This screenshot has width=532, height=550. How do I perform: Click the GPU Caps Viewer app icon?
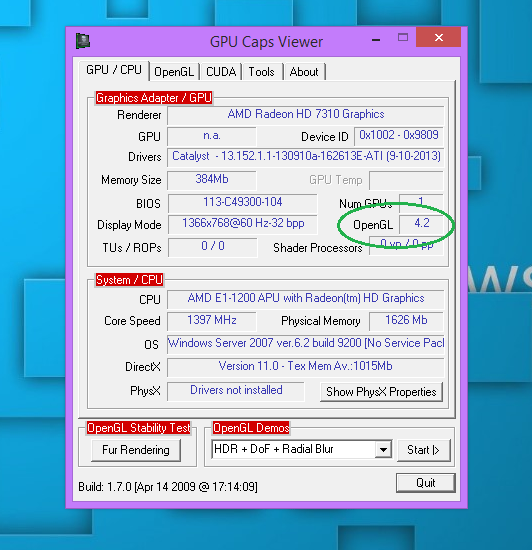(x=83, y=41)
